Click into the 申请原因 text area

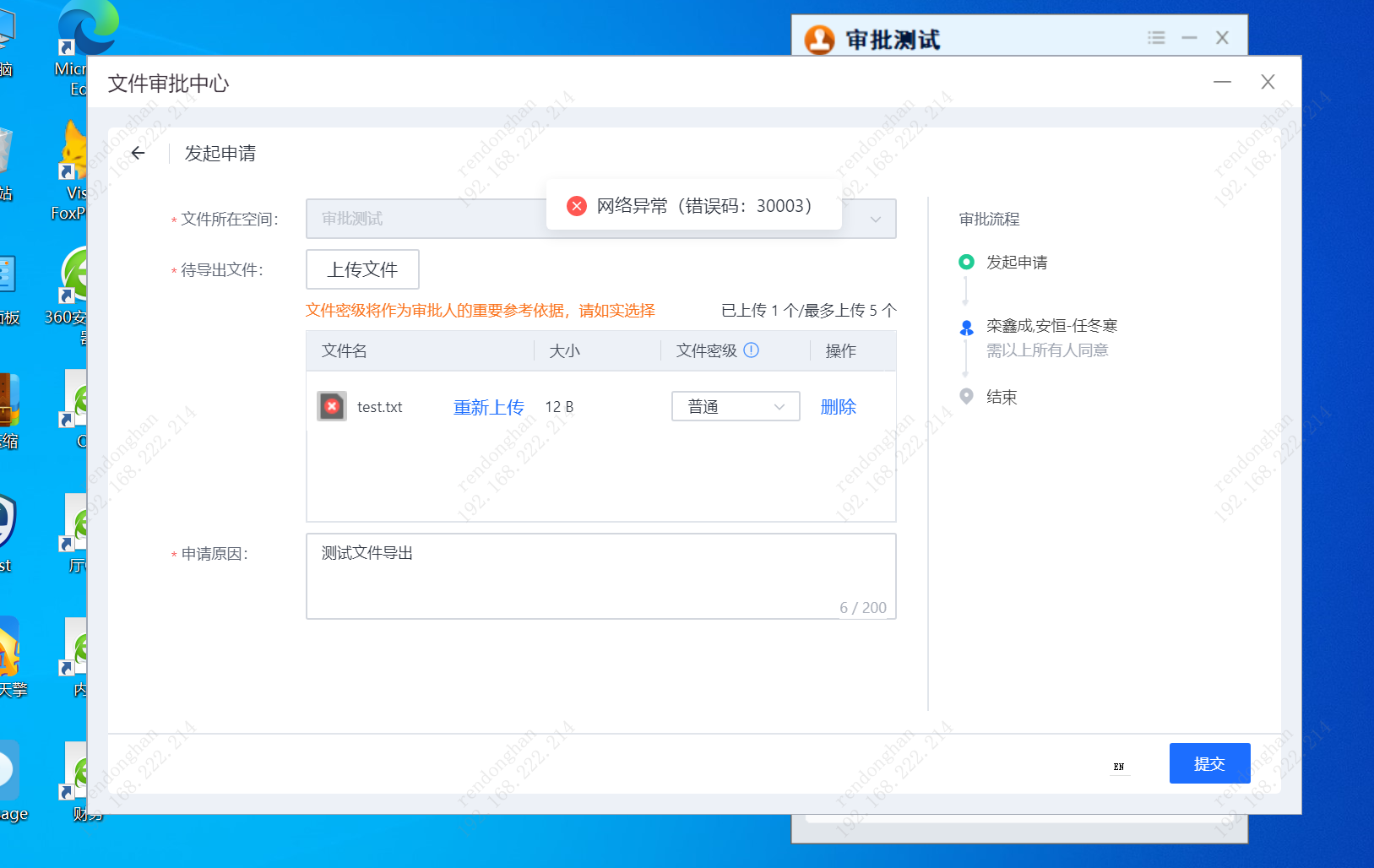click(600, 576)
